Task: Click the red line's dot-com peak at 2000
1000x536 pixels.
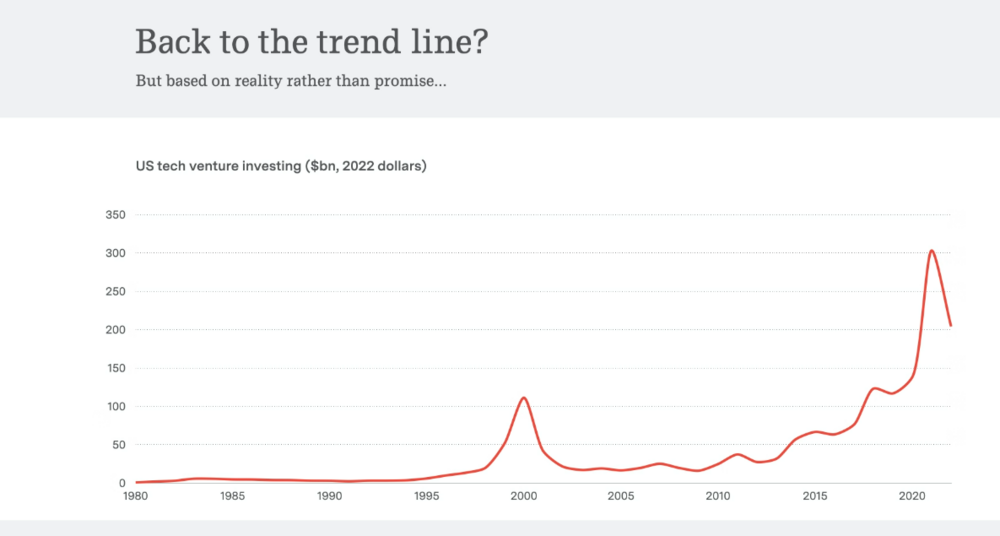Action: click(523, 398)
